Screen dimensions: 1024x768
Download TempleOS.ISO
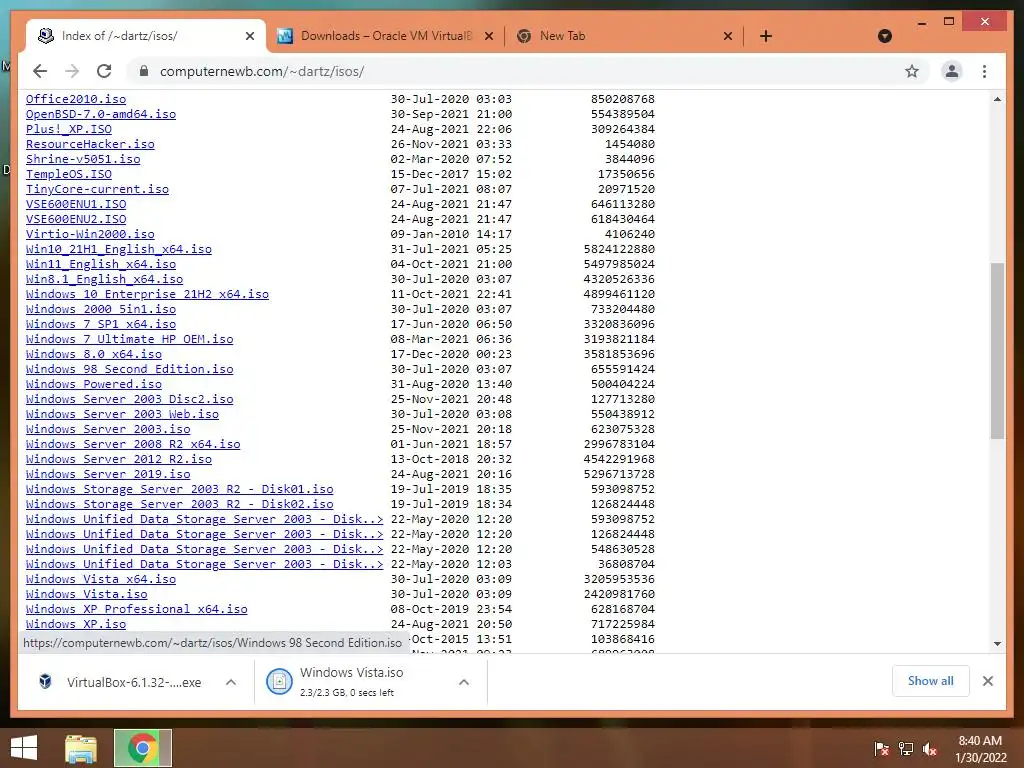[69, 174]
